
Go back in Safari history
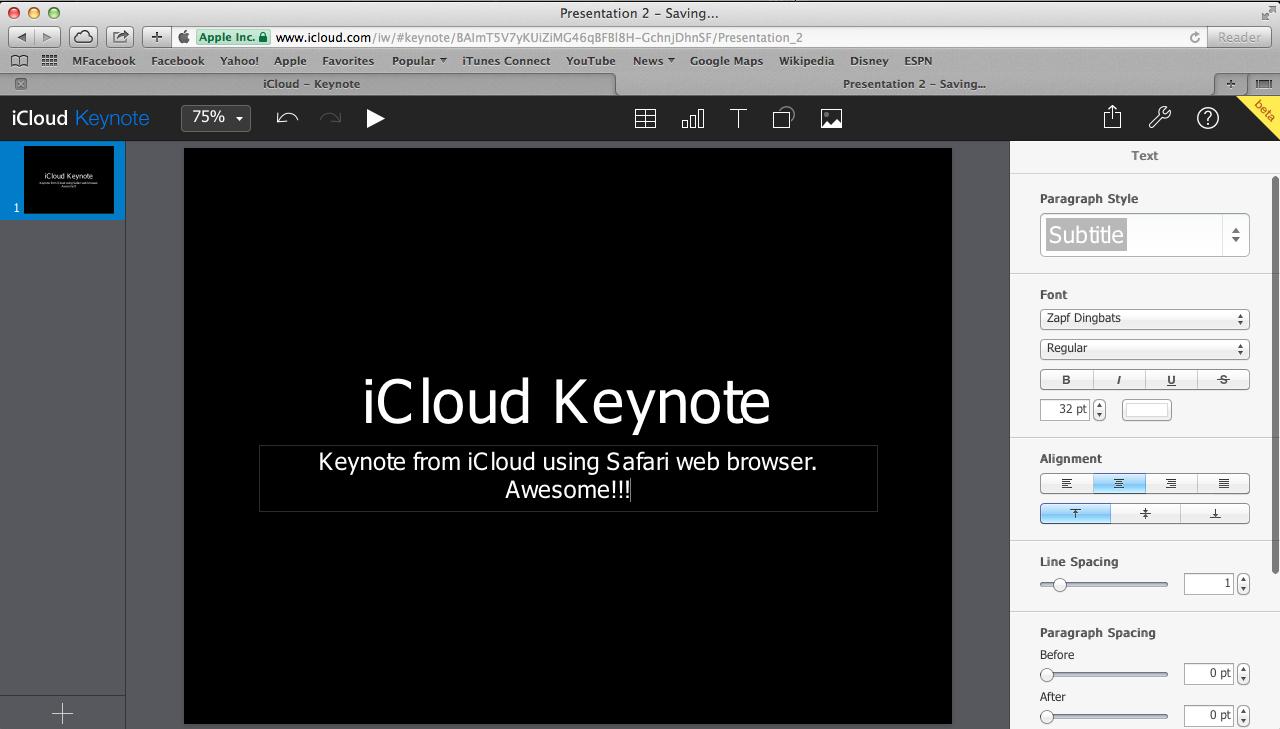[x=22, y=37]
